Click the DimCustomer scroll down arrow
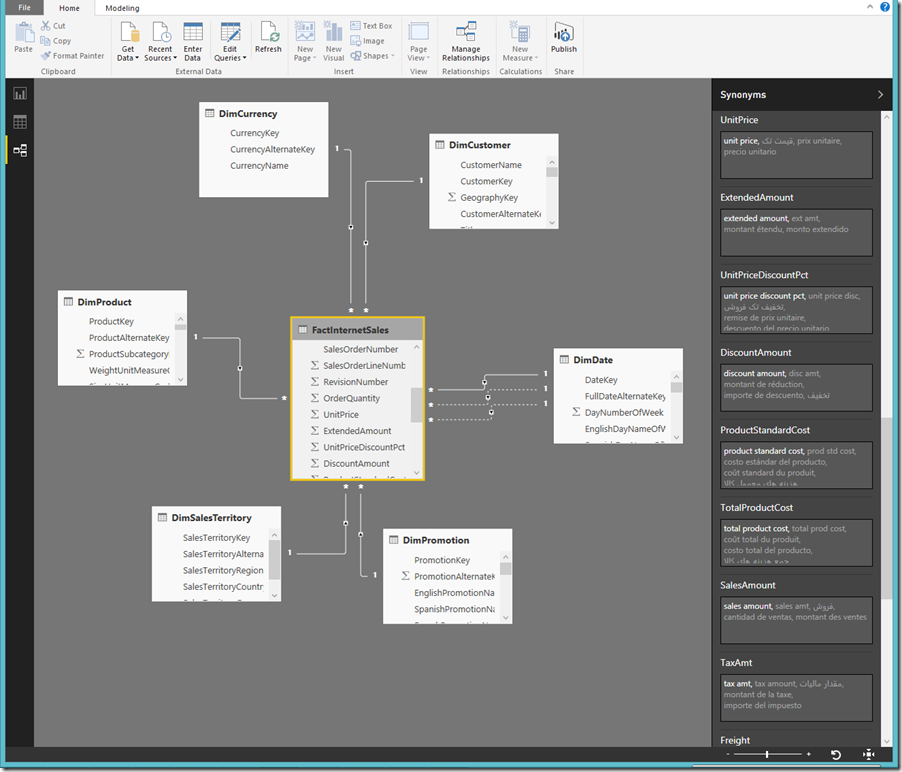The width and height of the screenshot is (902, 772). [552, 223]
